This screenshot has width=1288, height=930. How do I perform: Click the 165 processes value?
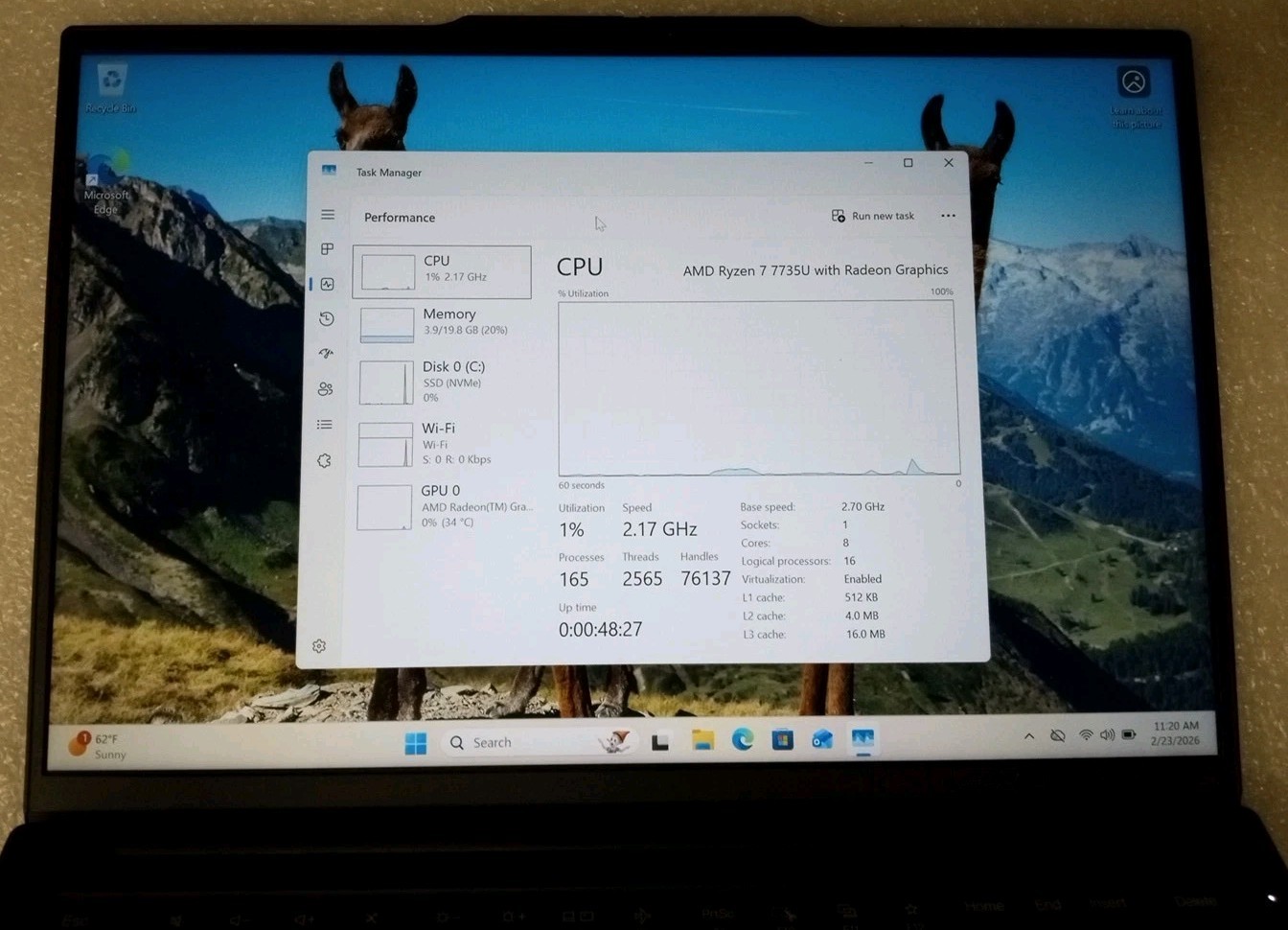pyautogui.click(x=574, y=579)
